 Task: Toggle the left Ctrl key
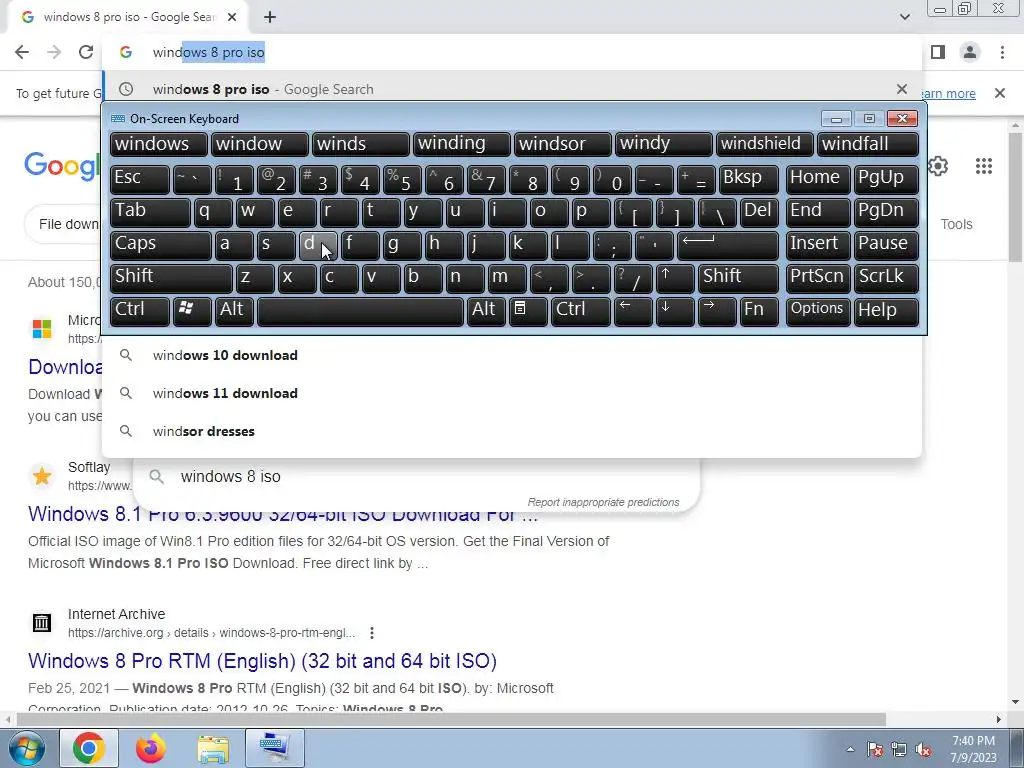coord(140,311)
